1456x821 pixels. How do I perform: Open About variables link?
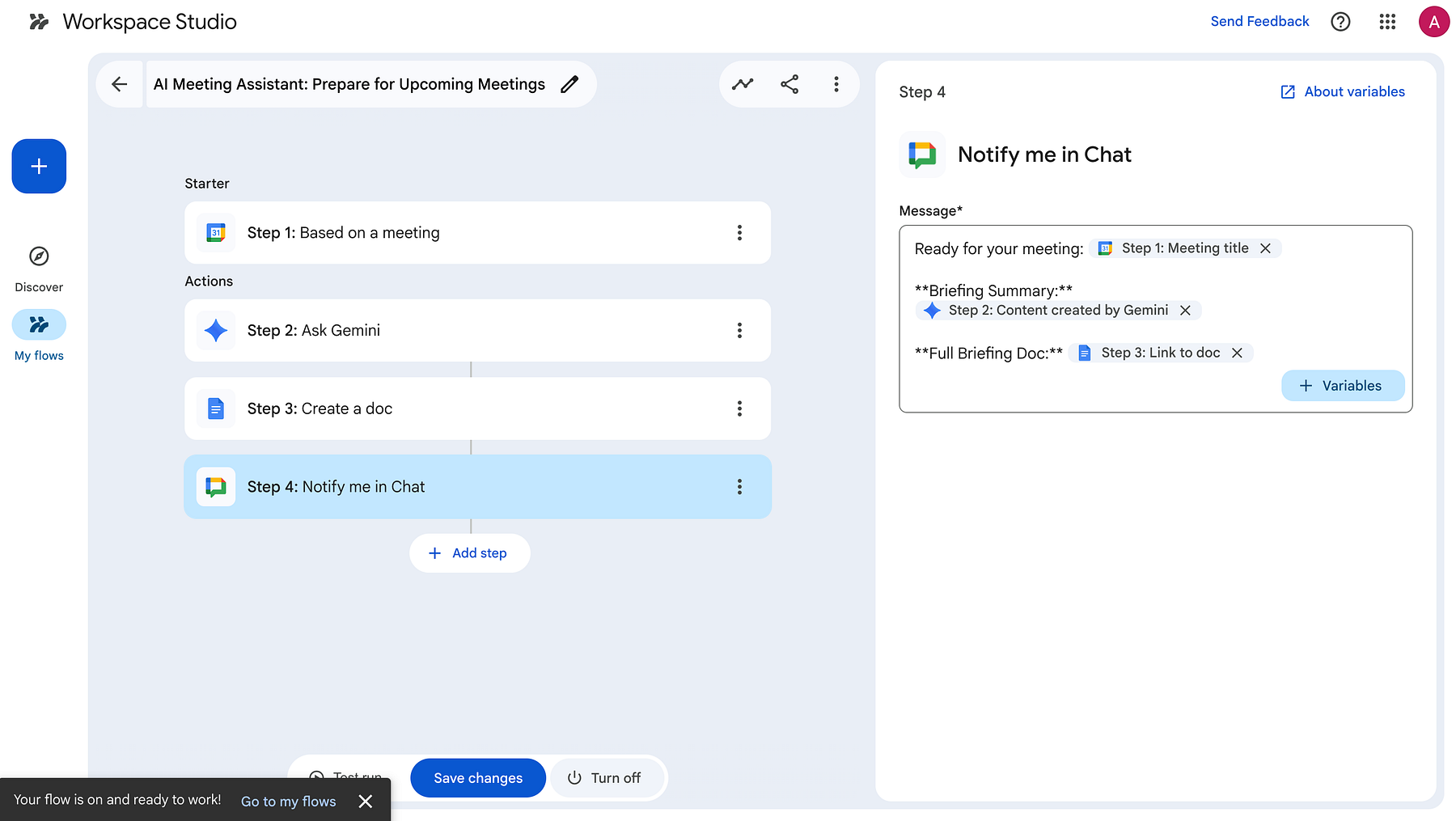point(1343,91)
